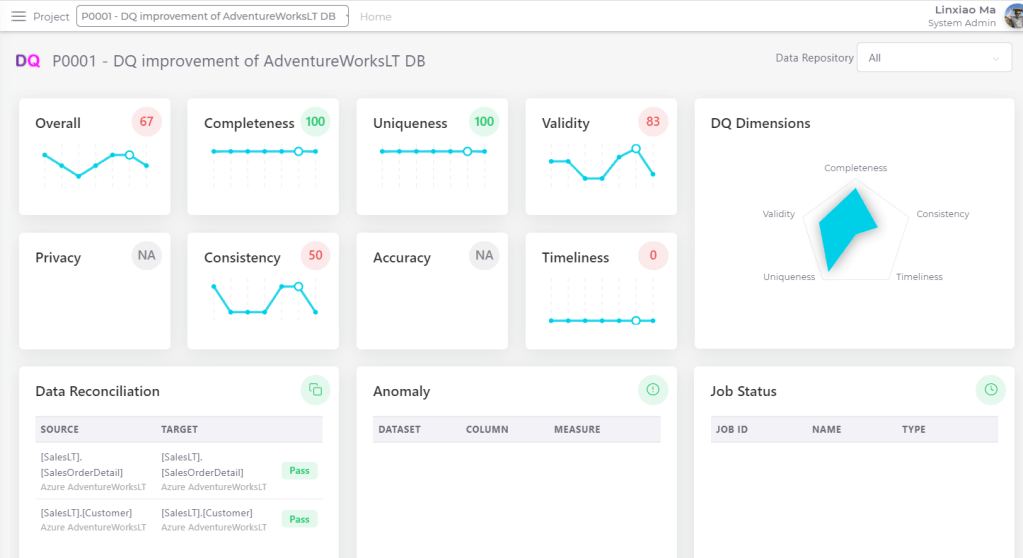This screenshot has width=1023, height=558.
Task: Click the JOB ID column header
Action: [732, 430]
